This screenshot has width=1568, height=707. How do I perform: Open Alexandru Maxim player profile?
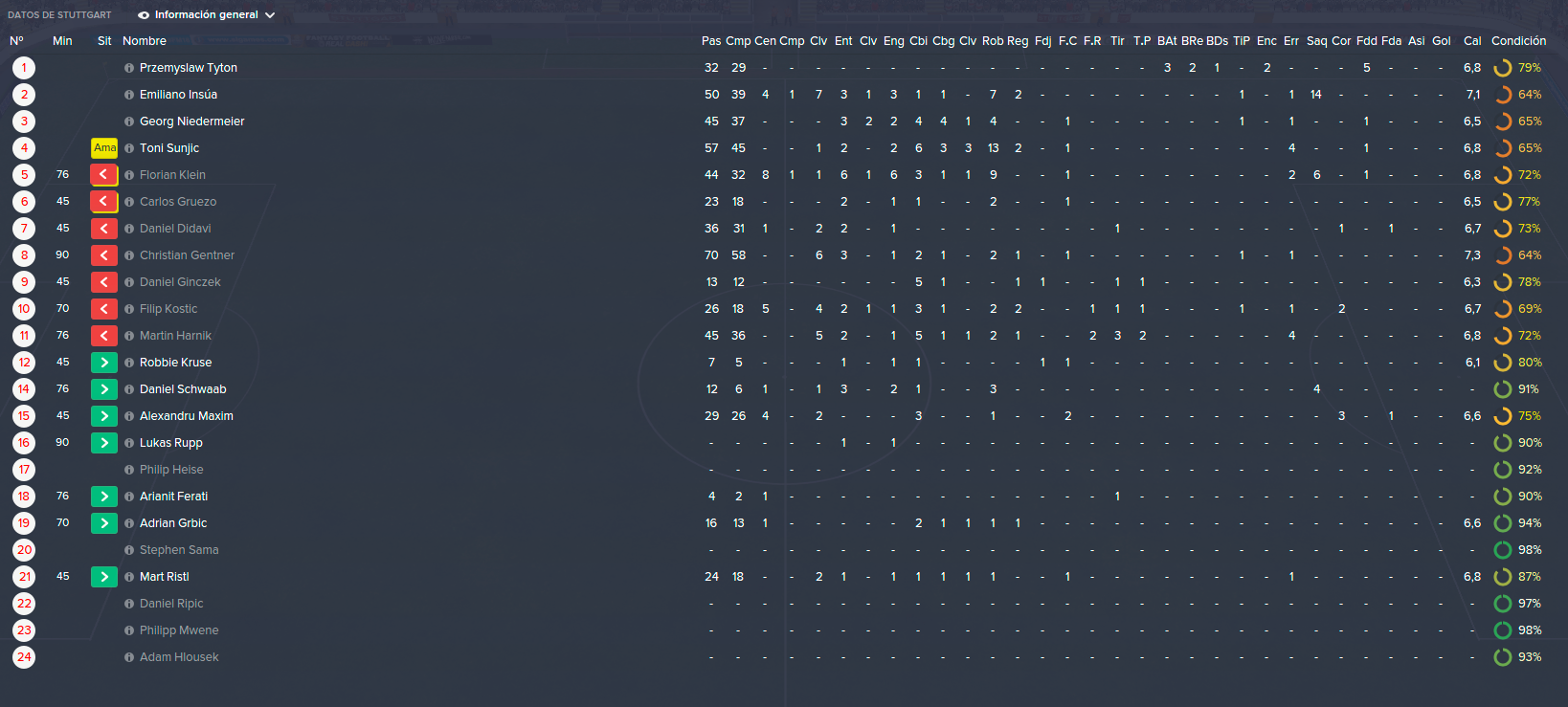(187, 416)
